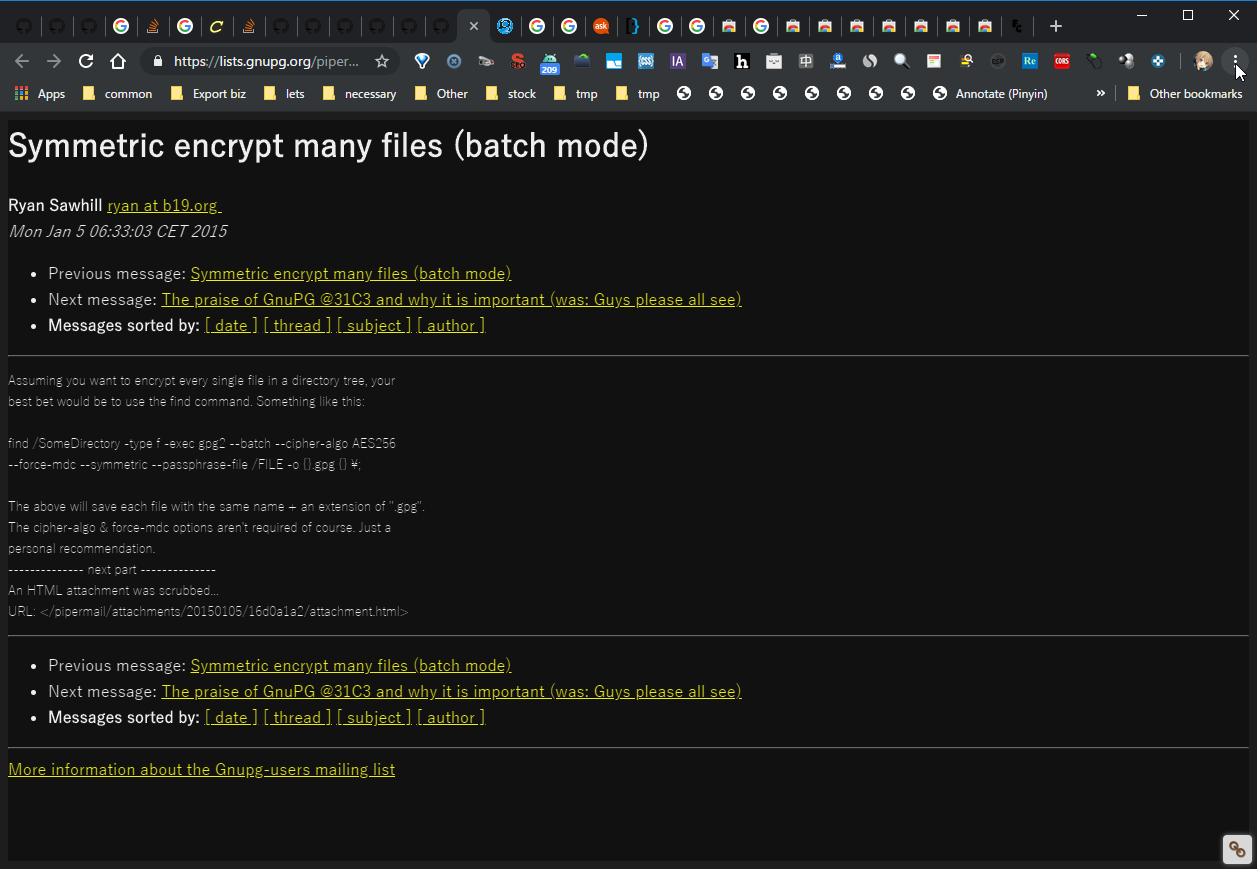The width and height of the screenshot is (1257, 869).
Task: Click the Google Translate extension icon
Action: click(709, 61)
